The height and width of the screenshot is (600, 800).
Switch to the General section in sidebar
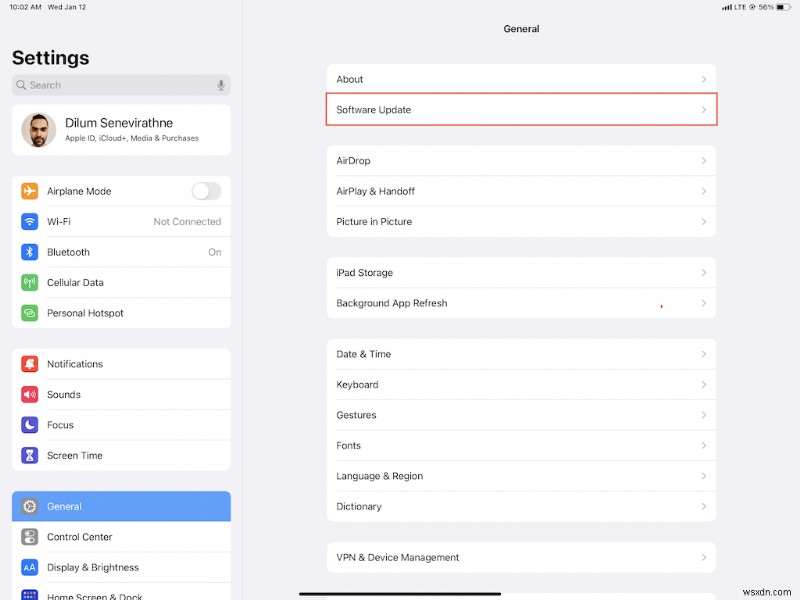[x=120, y=506]
